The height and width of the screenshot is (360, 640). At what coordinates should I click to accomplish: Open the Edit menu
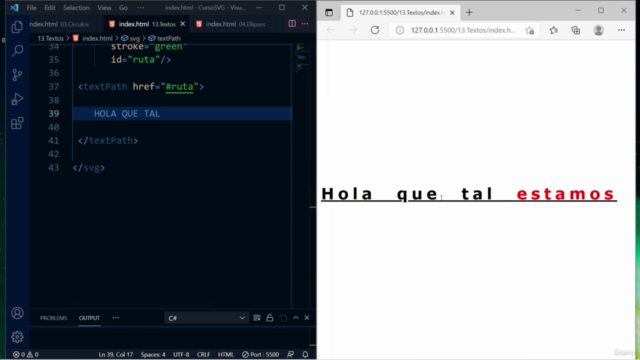pyautogui.click(x=50, y=8)
